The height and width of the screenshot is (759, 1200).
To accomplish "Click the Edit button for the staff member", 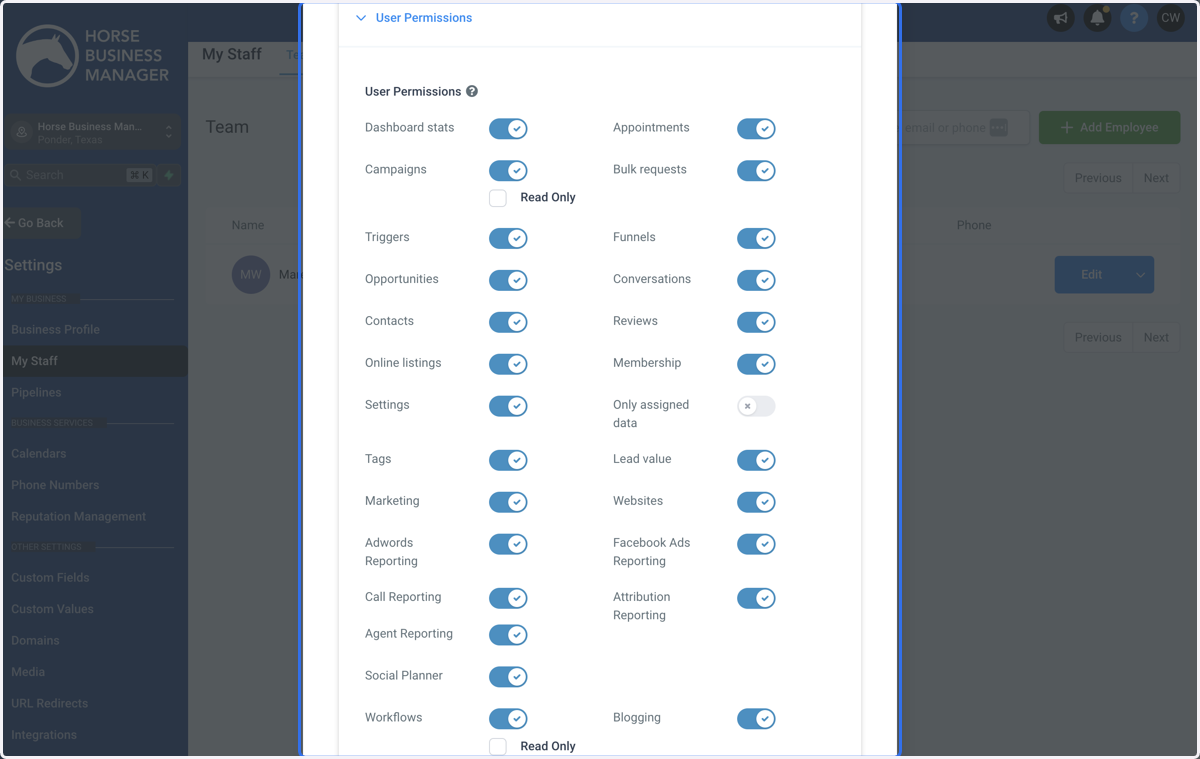I will tap(1092, 275).
